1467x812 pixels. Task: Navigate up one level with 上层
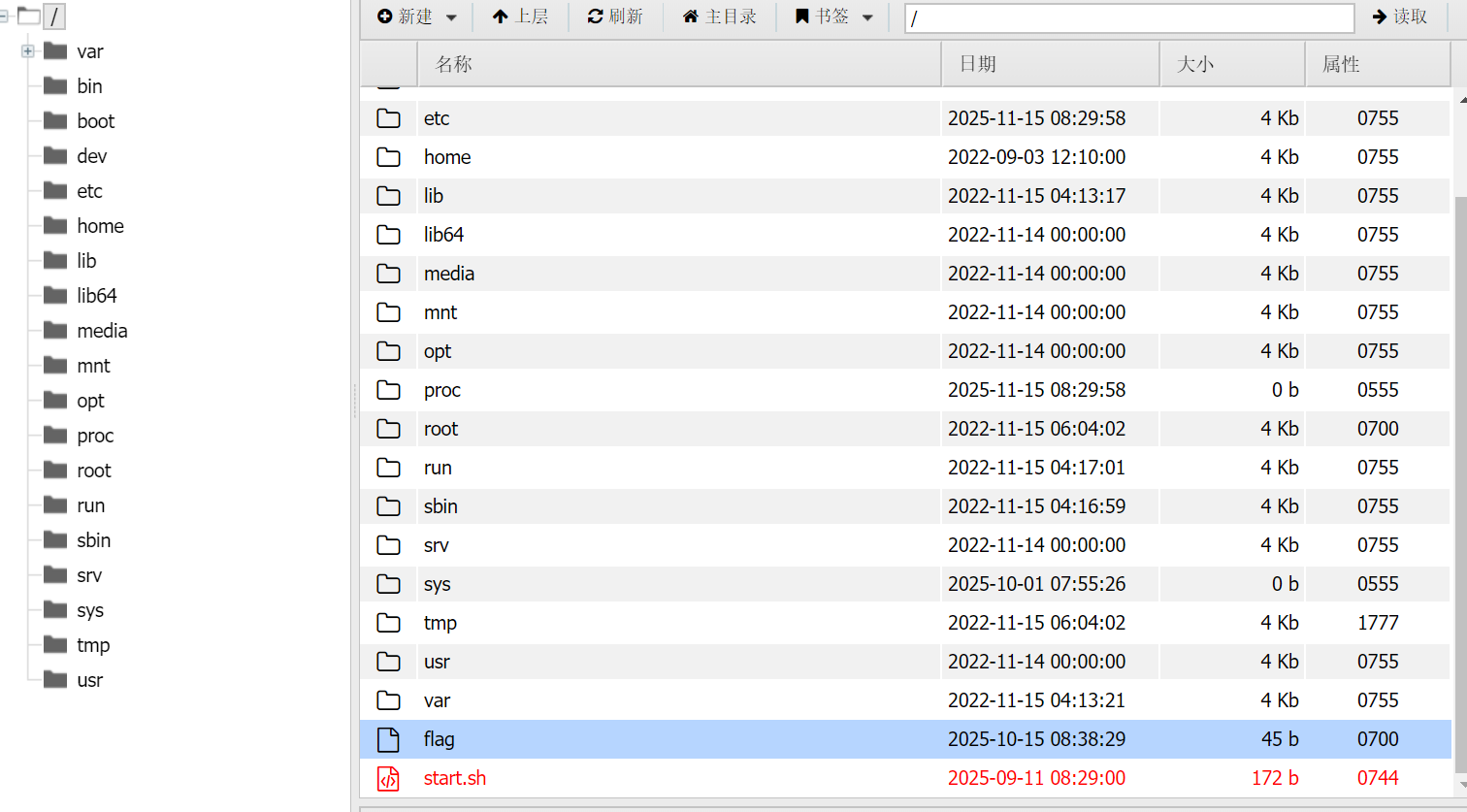tap(520, 16)
